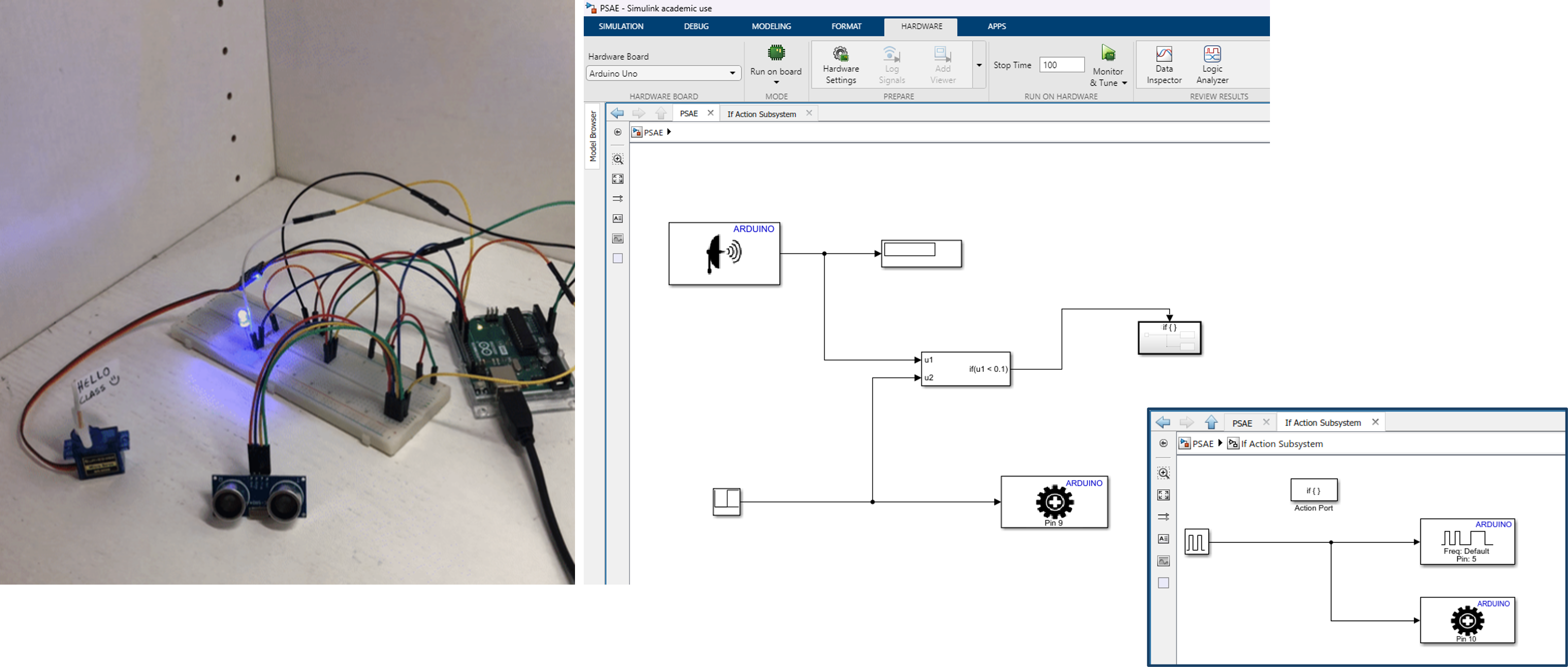Image resolution: width=1568 pixels, height=667 pixels.
Task: Open the DEBUG ribbon tab
Action: coord(696,26)
